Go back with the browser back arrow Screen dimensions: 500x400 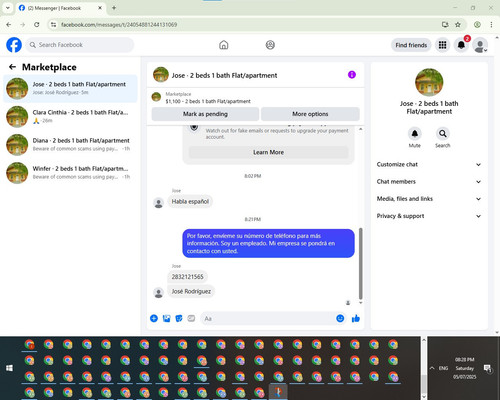pyautogui.click(x=9, y=24)
